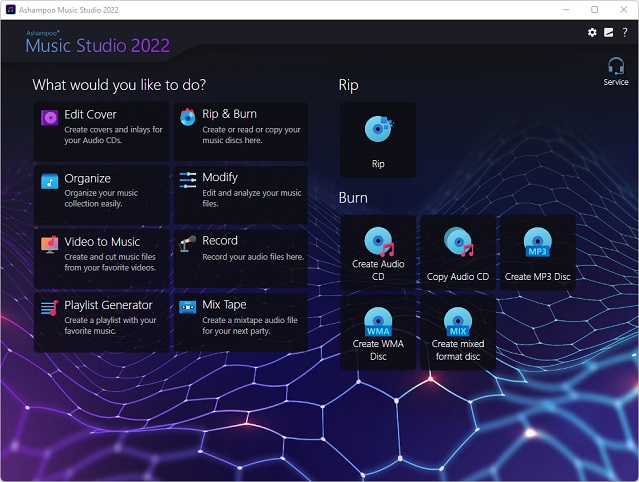
Task: Maximize the Ashampoo Music Studio window
Action: pos(595,10)
